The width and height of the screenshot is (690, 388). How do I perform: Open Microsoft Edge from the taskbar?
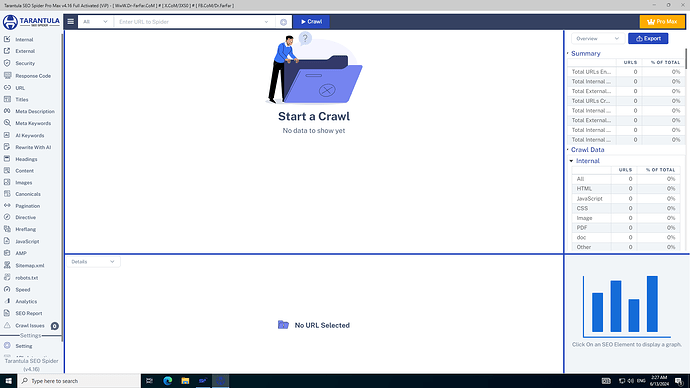tap(168, 381)
